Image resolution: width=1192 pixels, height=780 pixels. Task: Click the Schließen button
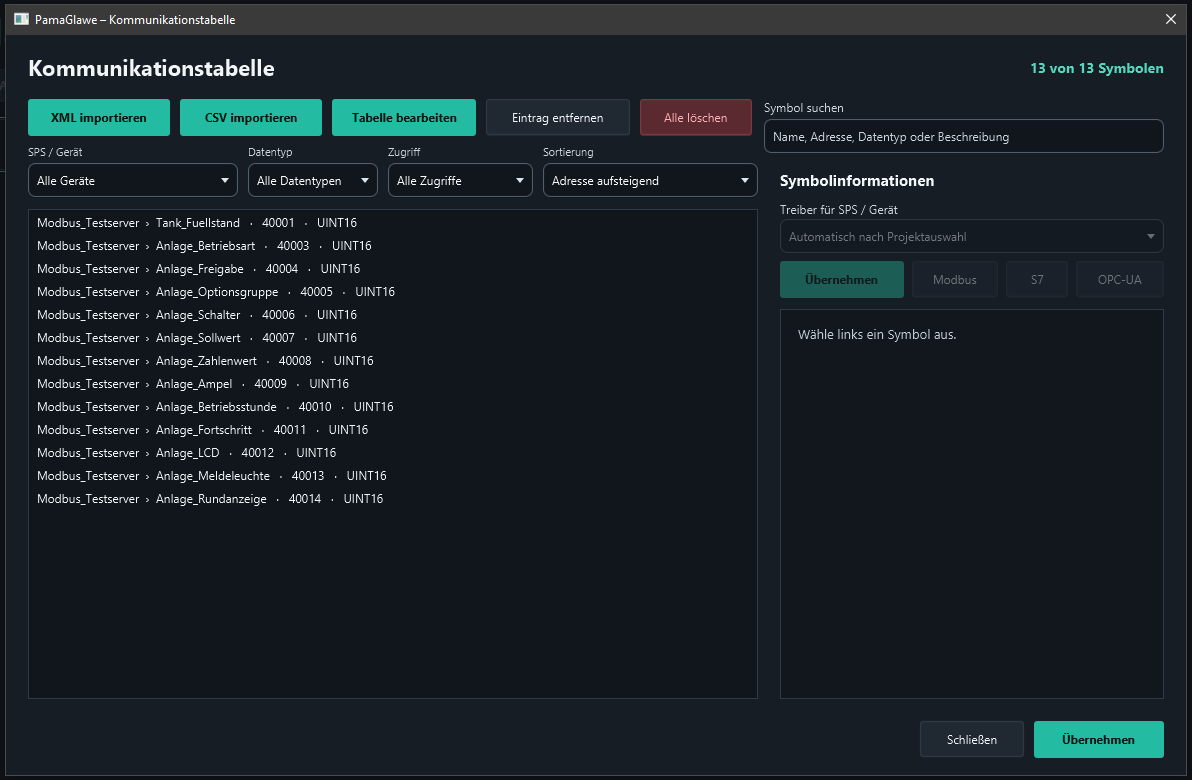point(972,740)
